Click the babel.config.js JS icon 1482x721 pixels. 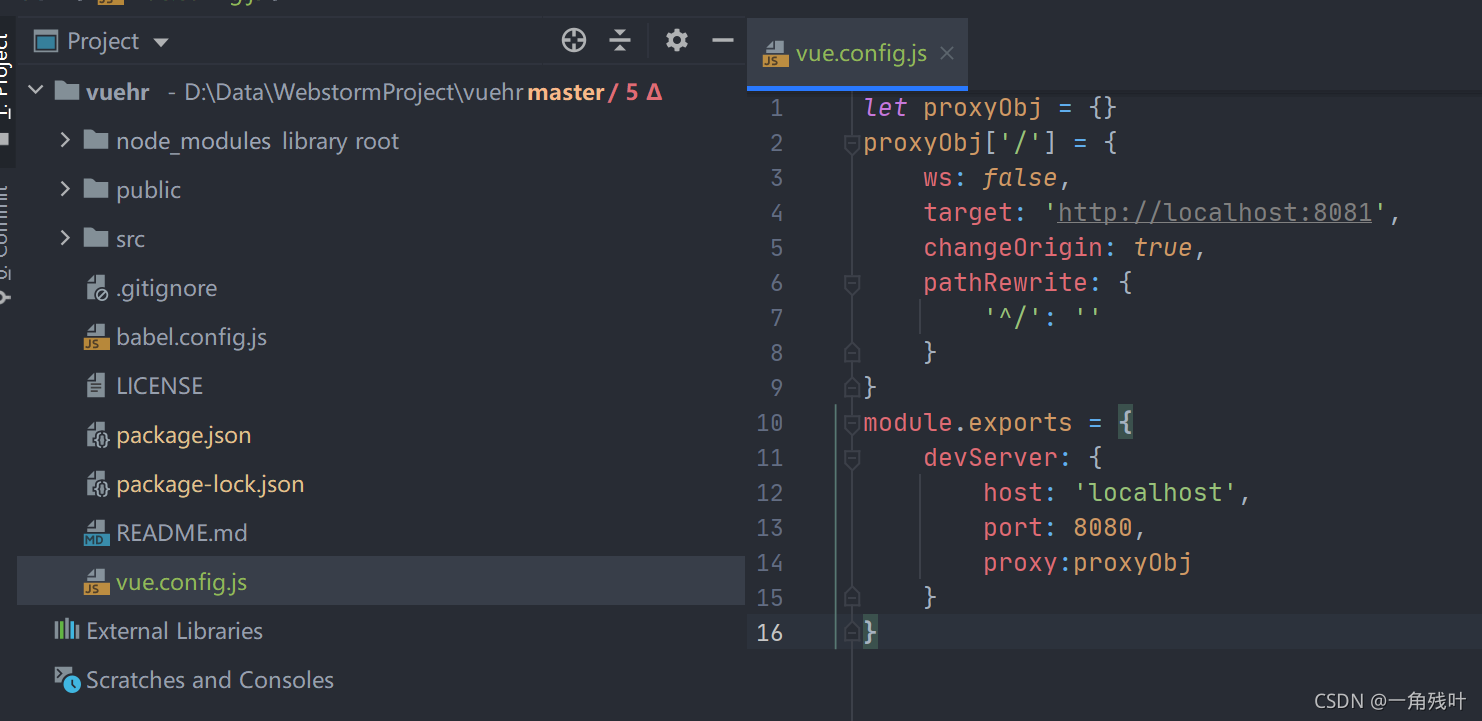[96, 337]
